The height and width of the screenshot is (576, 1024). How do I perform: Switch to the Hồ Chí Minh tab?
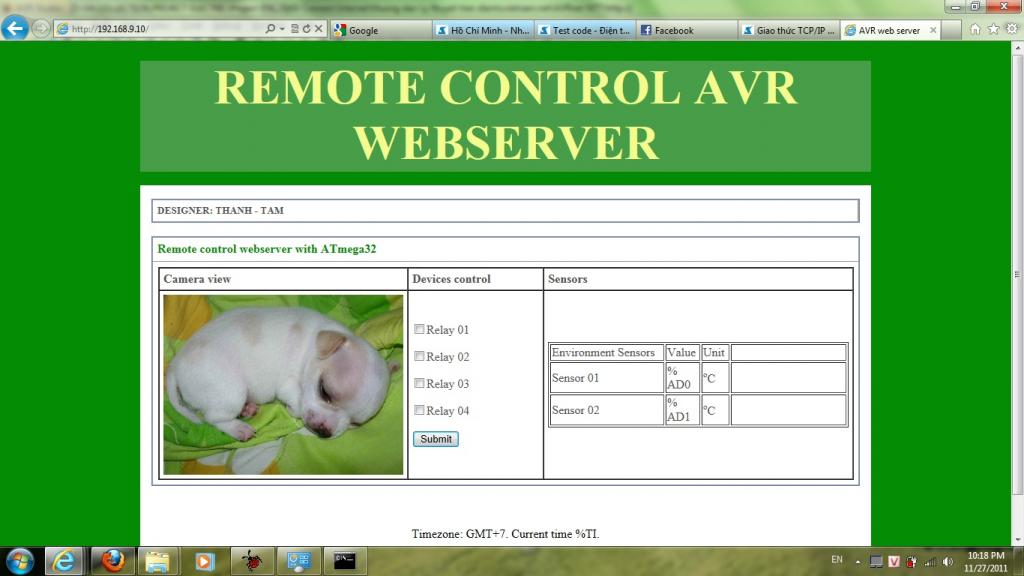(x=483, y=30)
